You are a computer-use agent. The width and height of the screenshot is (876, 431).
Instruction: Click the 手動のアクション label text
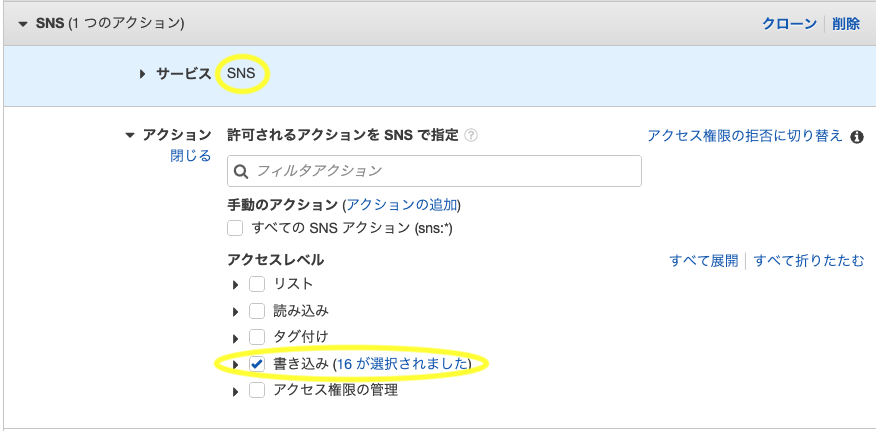tap(283, 205)
